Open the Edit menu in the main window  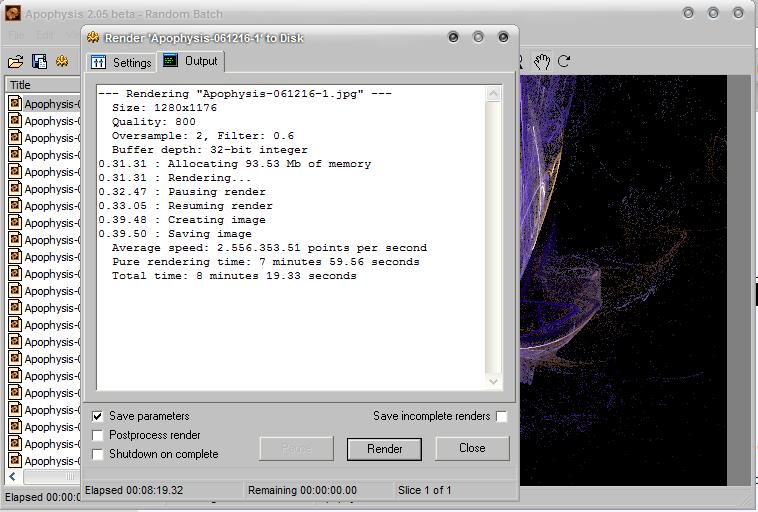pyautogui.click(x=45, y=35)
